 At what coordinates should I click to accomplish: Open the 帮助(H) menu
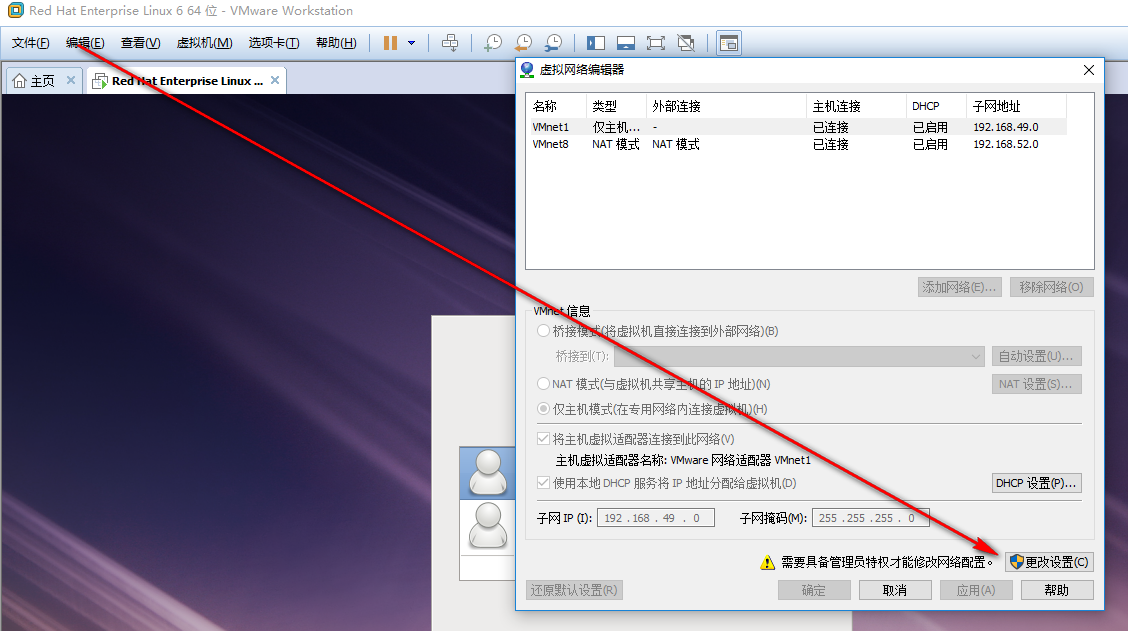[x=336, y=43]
